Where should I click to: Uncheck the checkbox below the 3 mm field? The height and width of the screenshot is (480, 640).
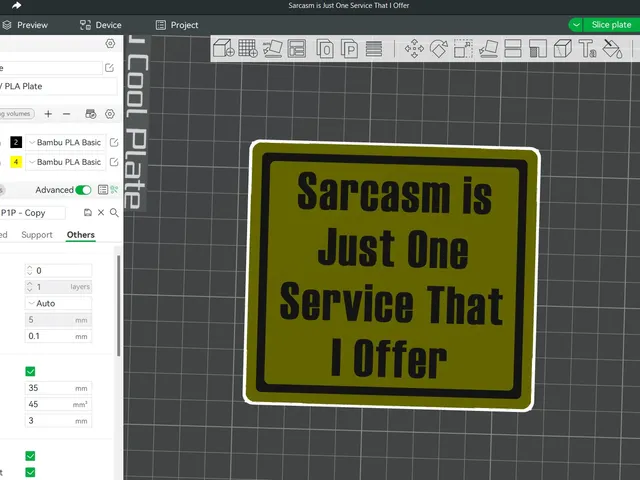pos(30,456)
